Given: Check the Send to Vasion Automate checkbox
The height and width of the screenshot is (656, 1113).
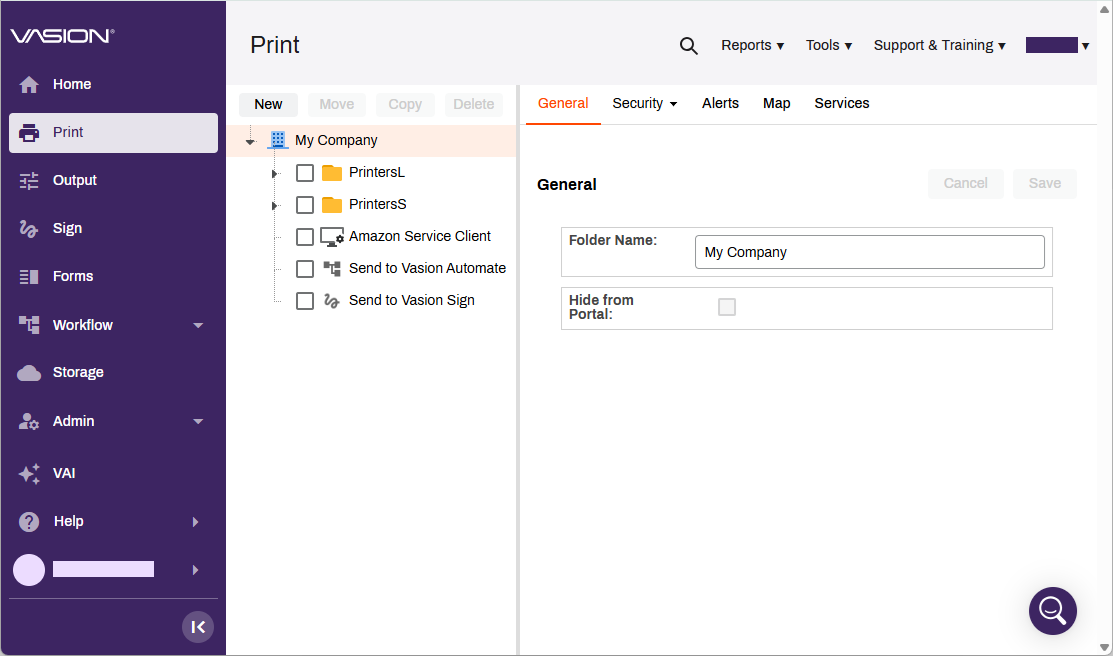Looking at the screenshot, I should coord(305,269).
